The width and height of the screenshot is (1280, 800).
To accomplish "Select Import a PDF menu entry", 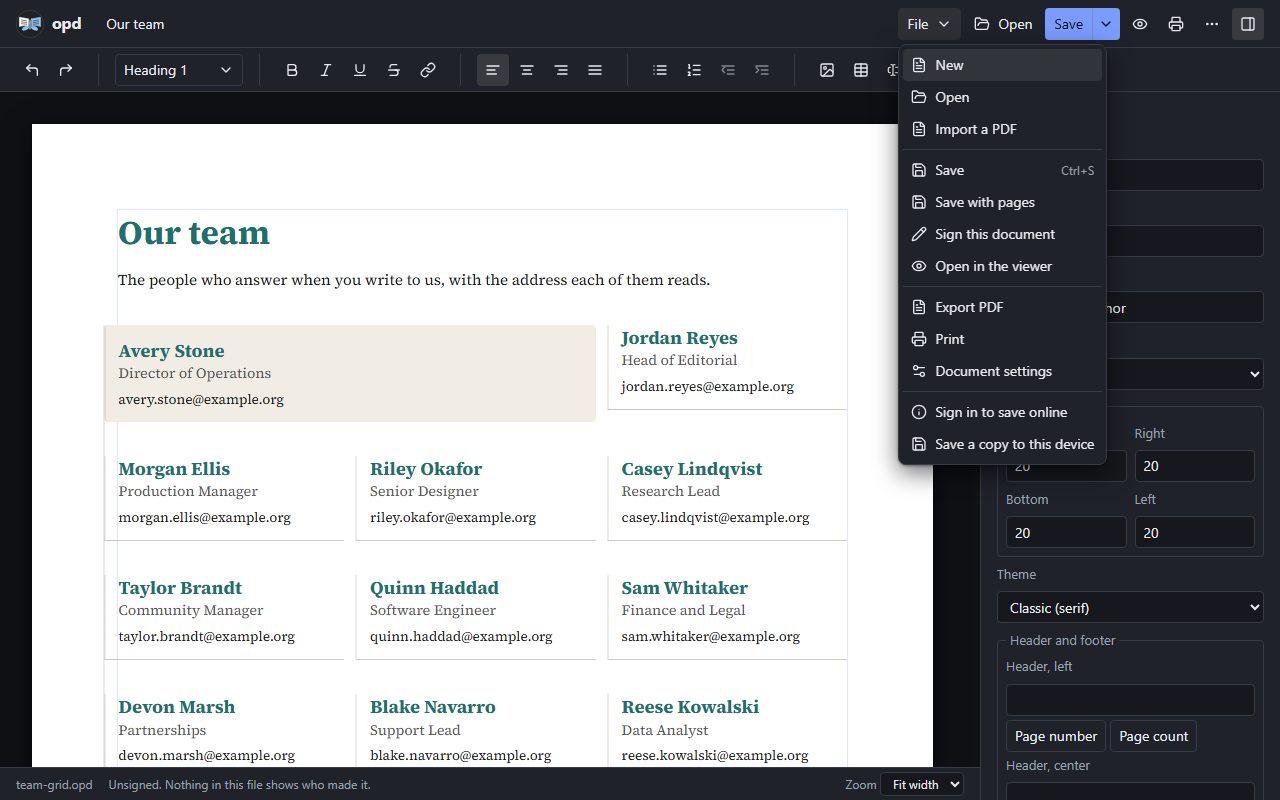I will click(x=1002, y=129).
